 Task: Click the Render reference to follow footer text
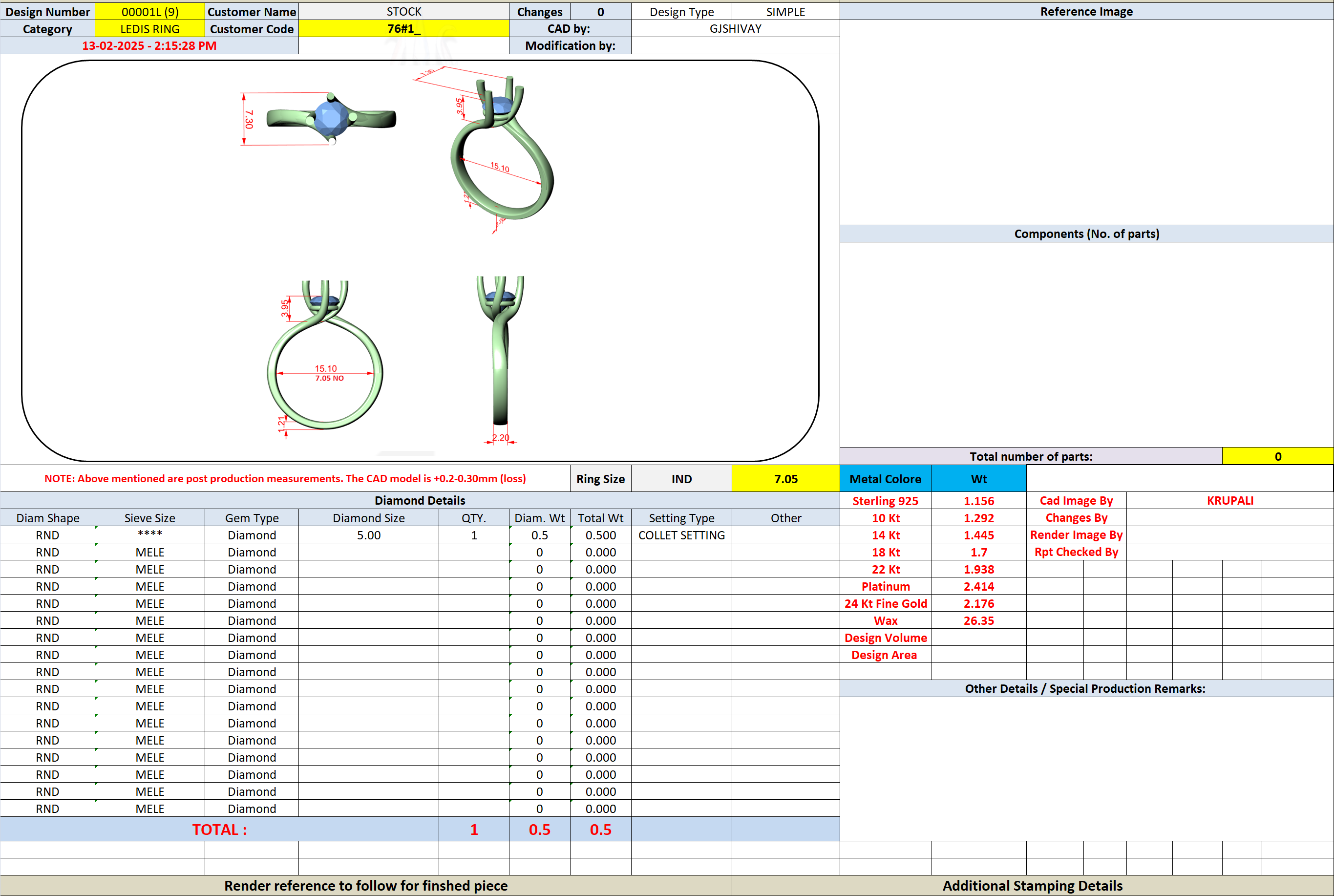click(366, 886)
